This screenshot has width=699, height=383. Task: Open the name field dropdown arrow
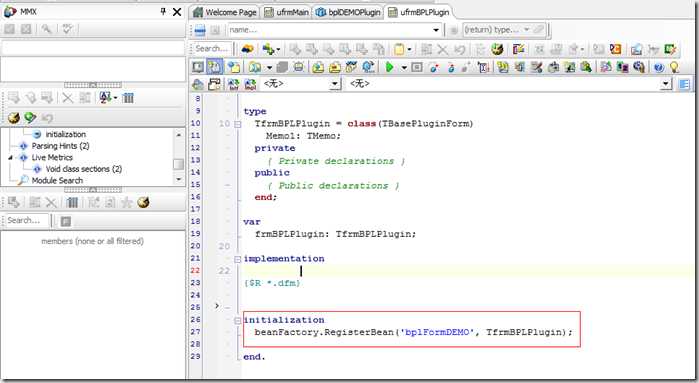(436, 30)
